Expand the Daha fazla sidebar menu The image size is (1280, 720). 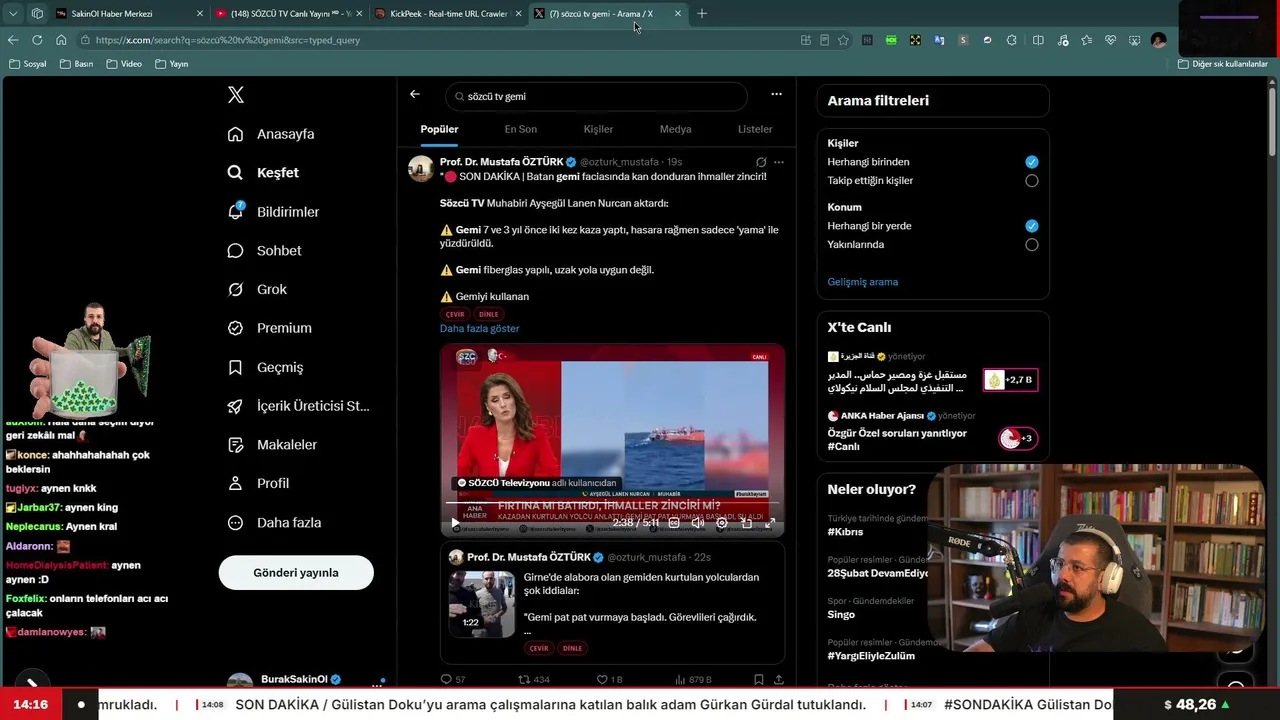pyautogui.click(x=276, y=522)
